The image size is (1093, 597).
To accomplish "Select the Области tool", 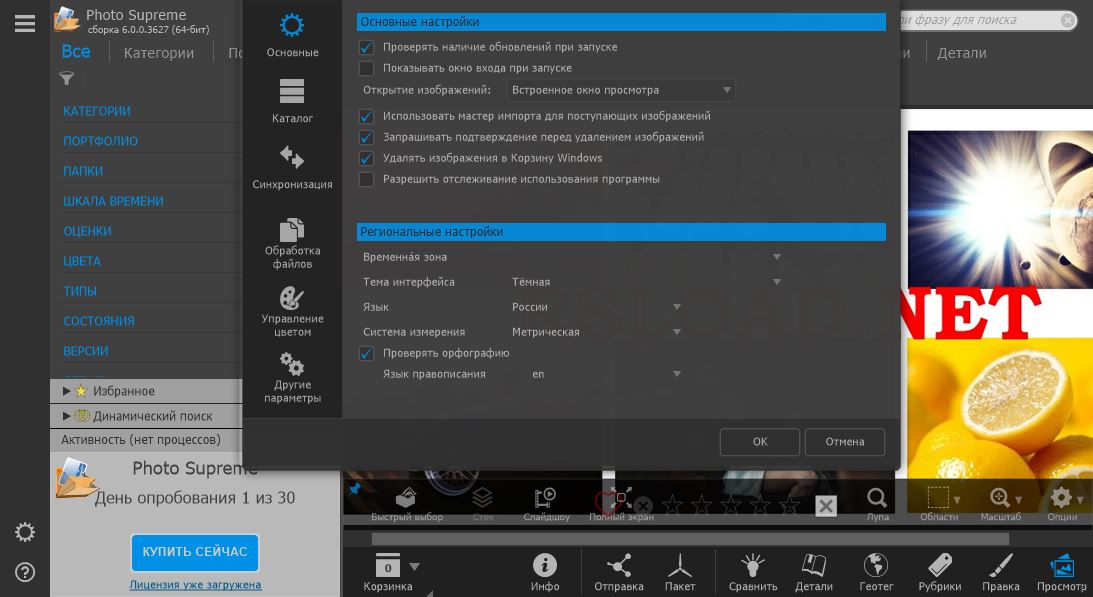I will (938, 504).
